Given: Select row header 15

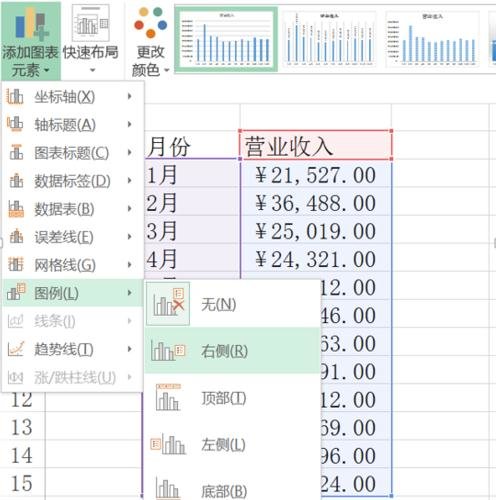Looking at the screenshot, I should (22, 482).
